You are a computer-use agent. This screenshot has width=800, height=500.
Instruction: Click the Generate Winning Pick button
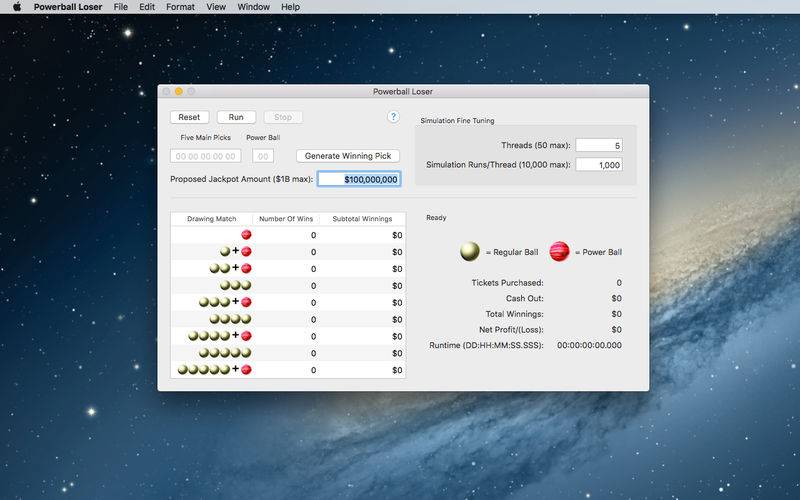click(x=348, y=156)
